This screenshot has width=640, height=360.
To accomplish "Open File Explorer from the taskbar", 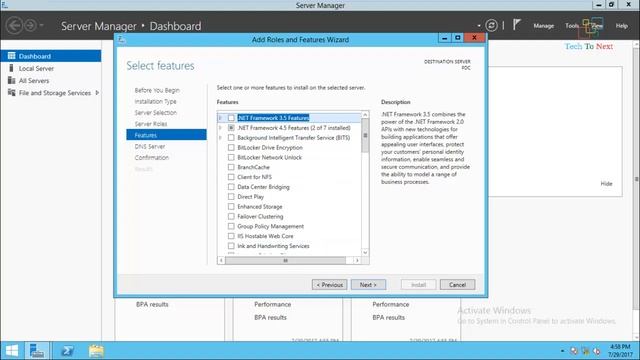I will point(96,351).
